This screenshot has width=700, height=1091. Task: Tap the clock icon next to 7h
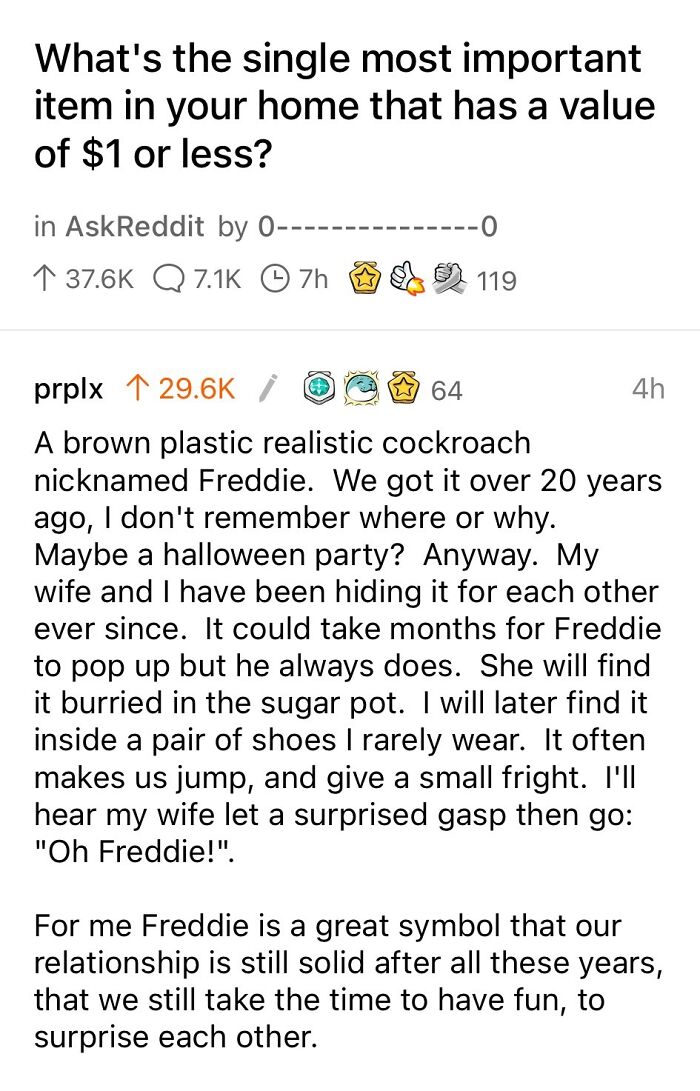pos(275,279)
